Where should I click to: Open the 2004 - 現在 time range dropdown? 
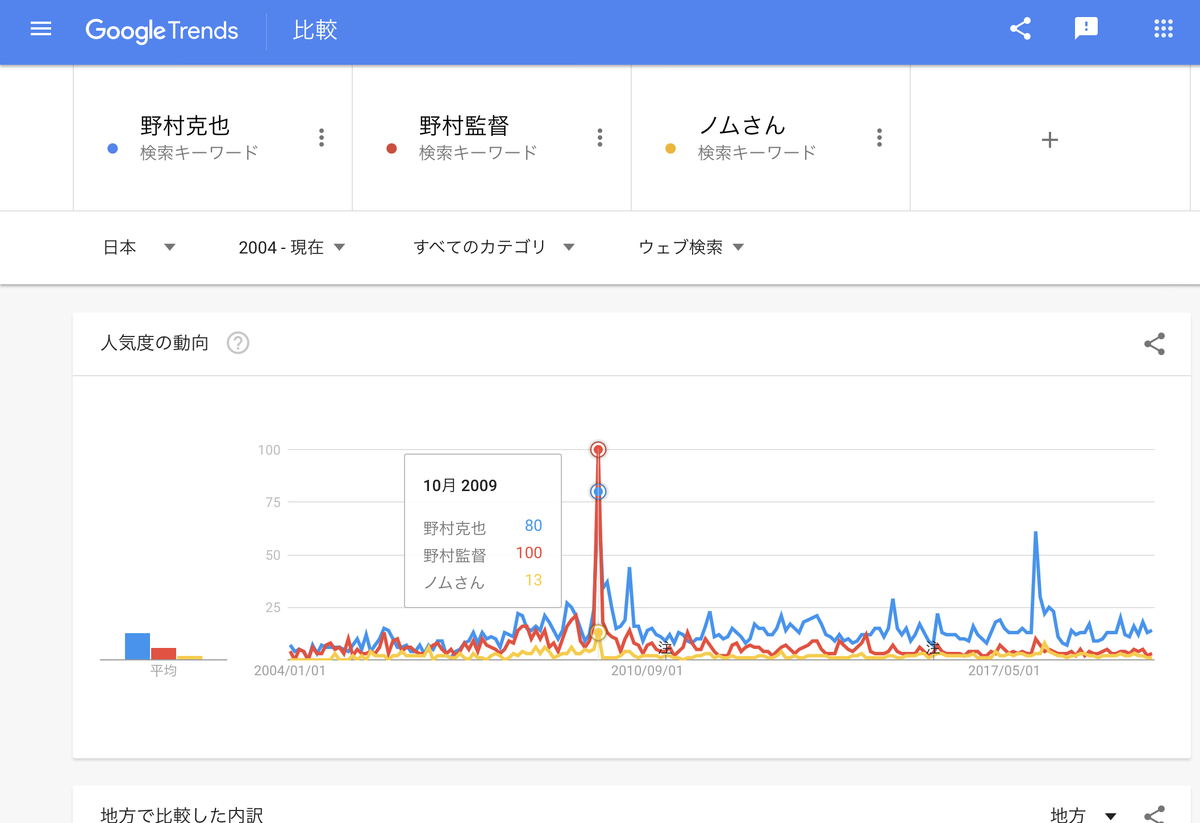coord(292,247)
